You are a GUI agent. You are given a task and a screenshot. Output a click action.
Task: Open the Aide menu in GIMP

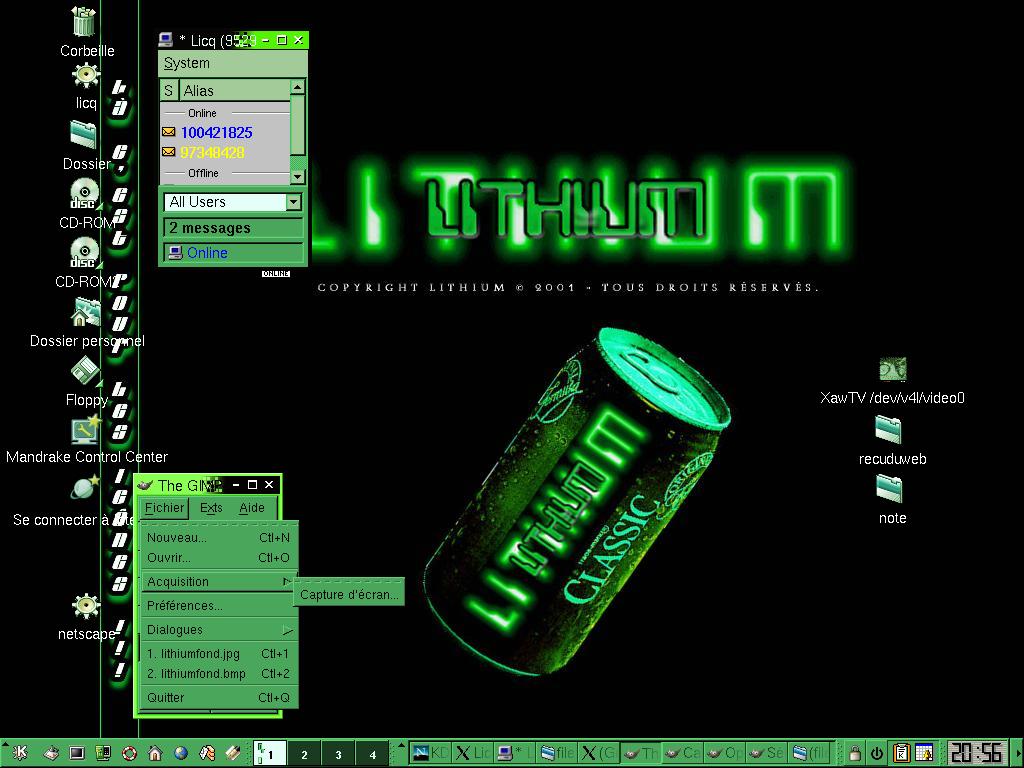[x=251, y=507]
